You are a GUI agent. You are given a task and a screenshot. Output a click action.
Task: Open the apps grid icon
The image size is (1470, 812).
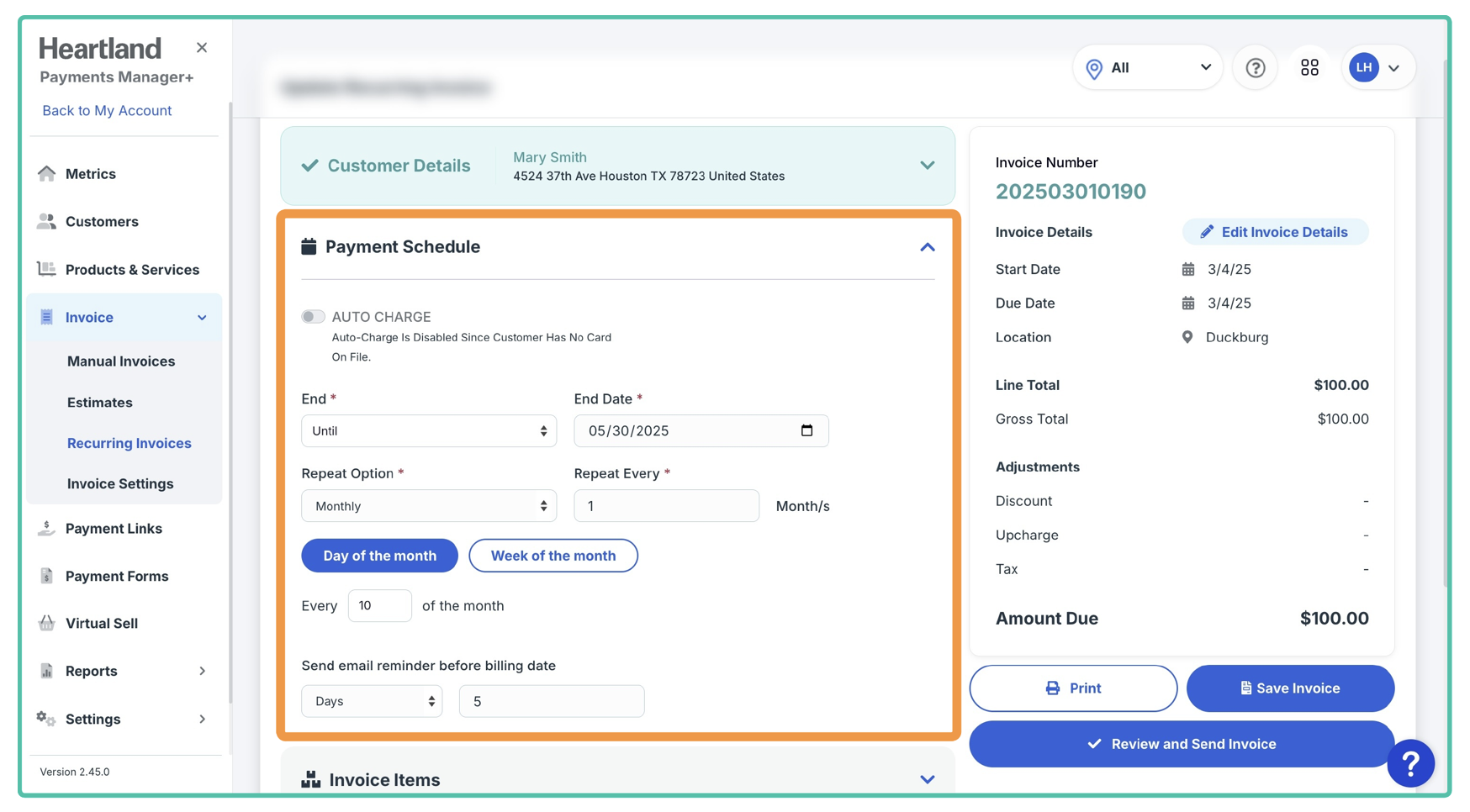click(1309, 68)
